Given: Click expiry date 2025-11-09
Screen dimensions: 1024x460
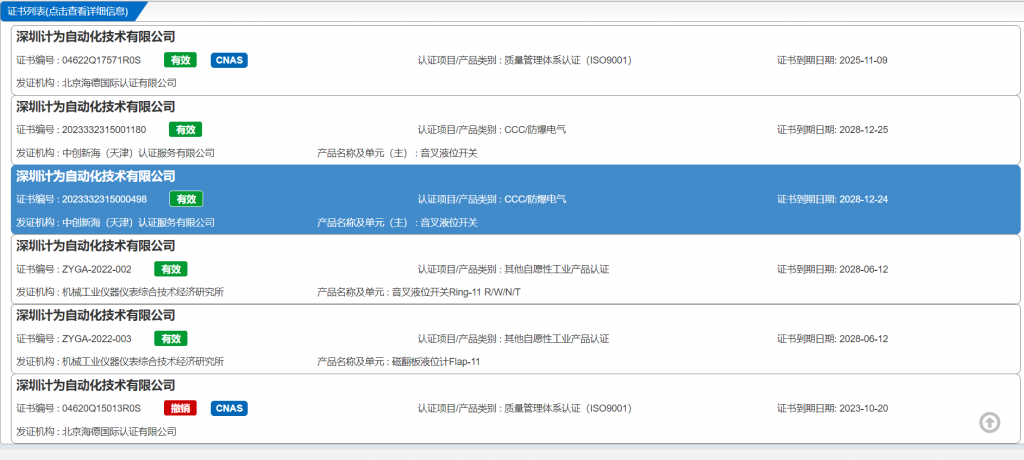Looking at the screenshot, I should coord(861,60).
